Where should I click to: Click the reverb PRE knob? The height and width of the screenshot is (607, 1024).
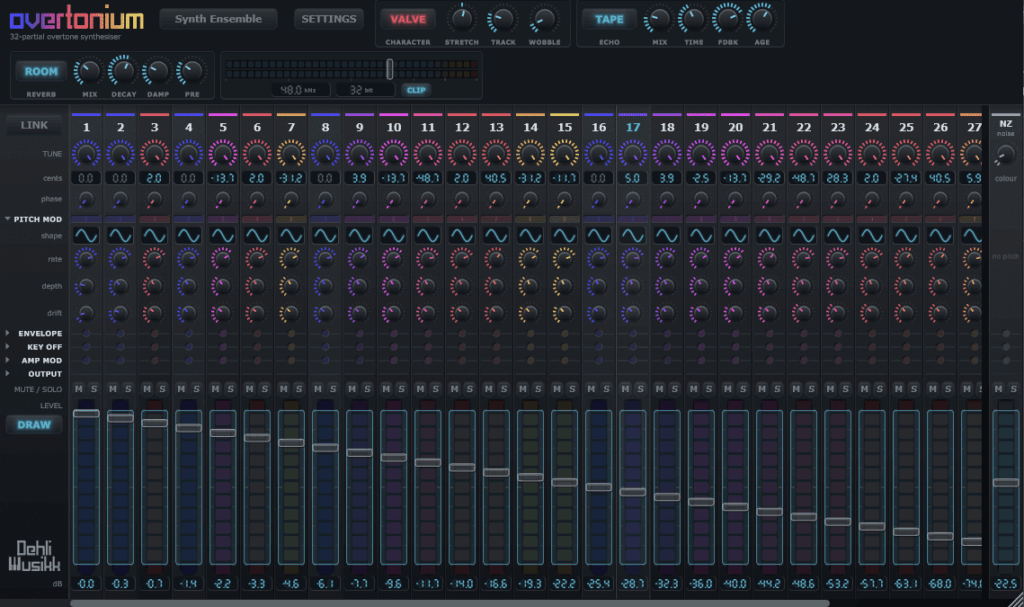click(x=192, y=71)
